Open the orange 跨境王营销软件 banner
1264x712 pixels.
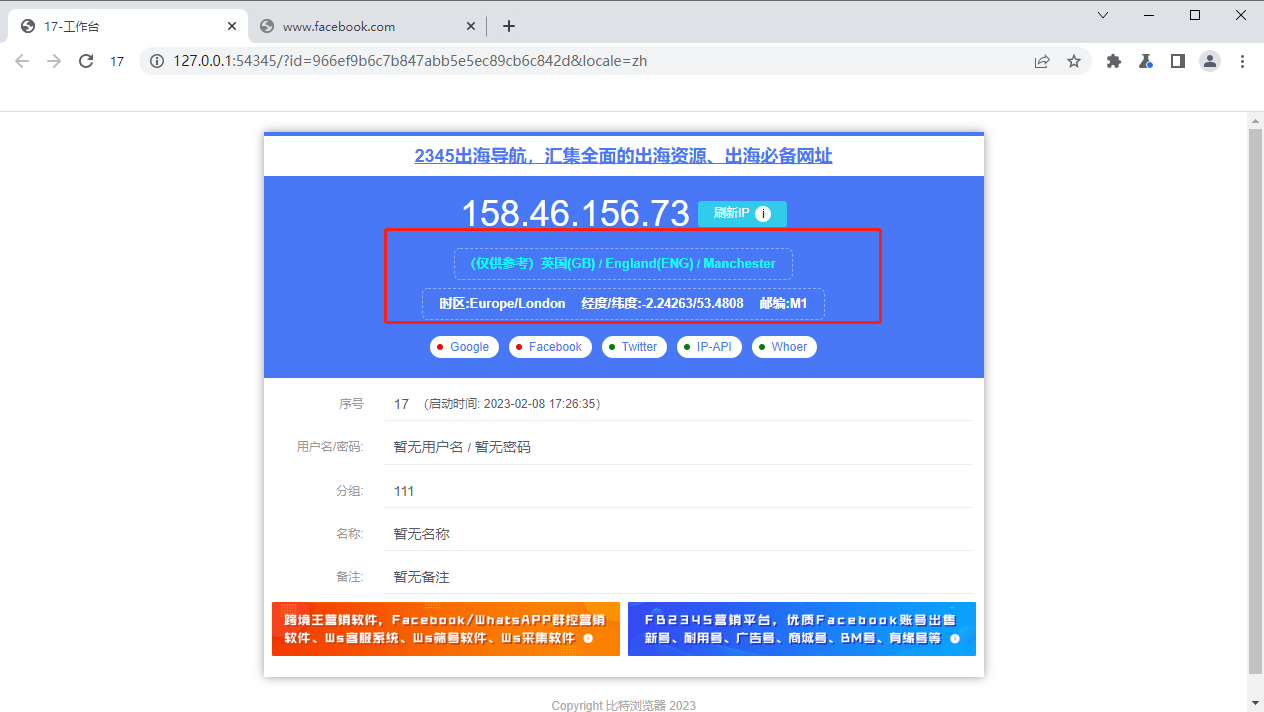tap(445, 629)
